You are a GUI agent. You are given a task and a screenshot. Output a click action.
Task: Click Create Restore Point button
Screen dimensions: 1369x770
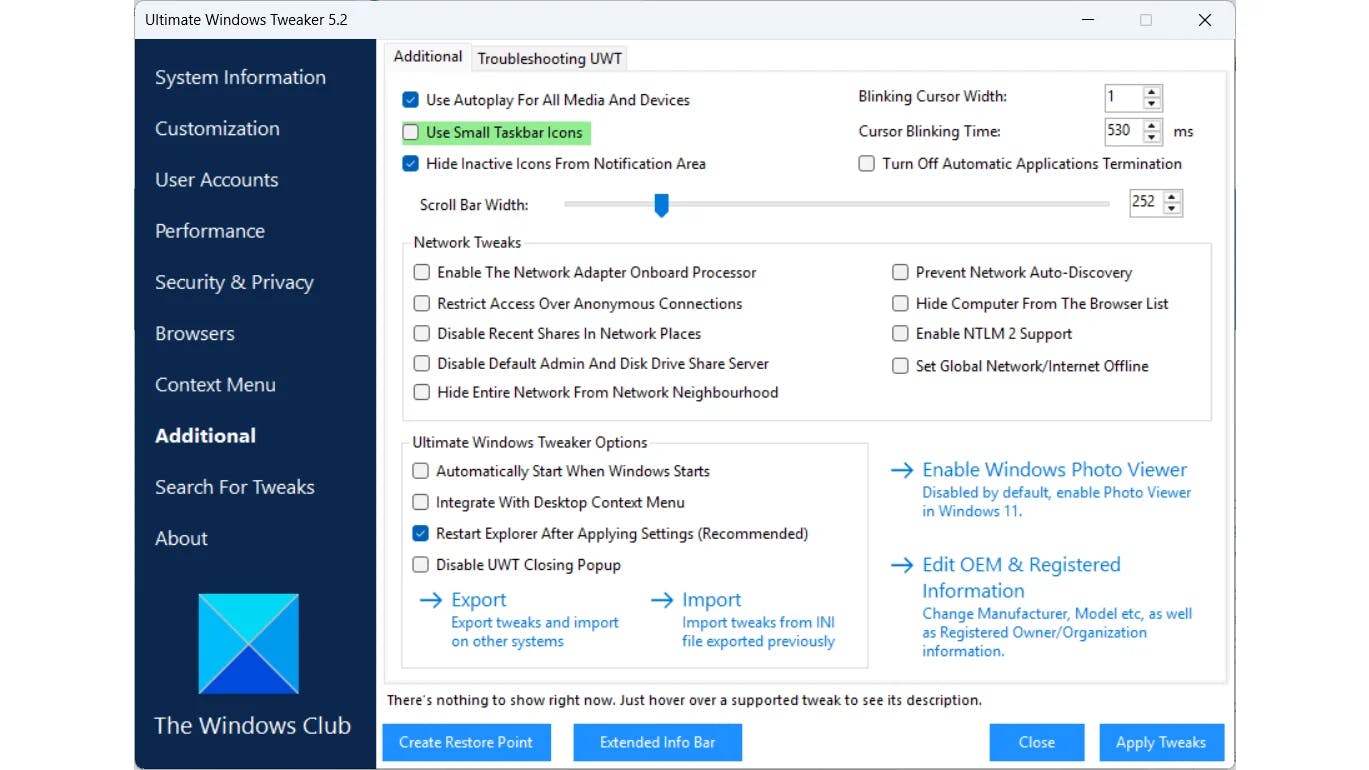(x=466, y=742)
